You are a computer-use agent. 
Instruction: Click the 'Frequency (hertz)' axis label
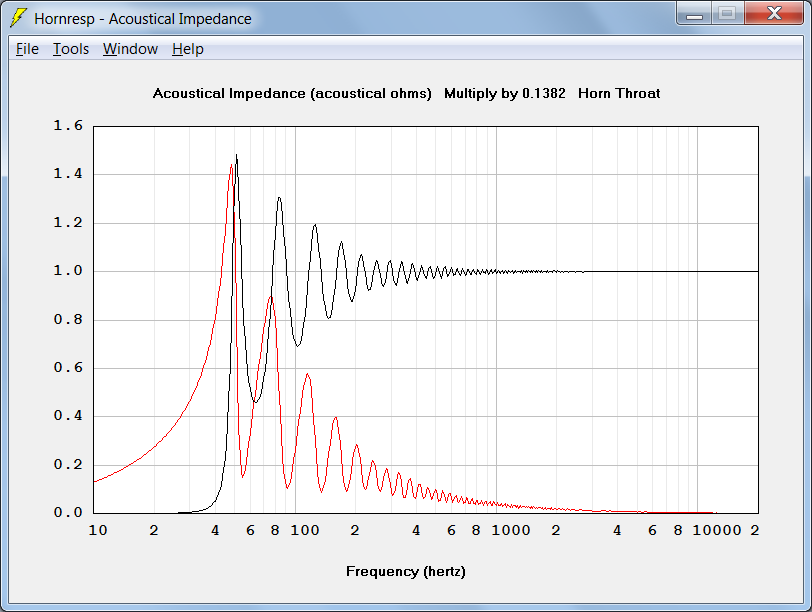405,571
